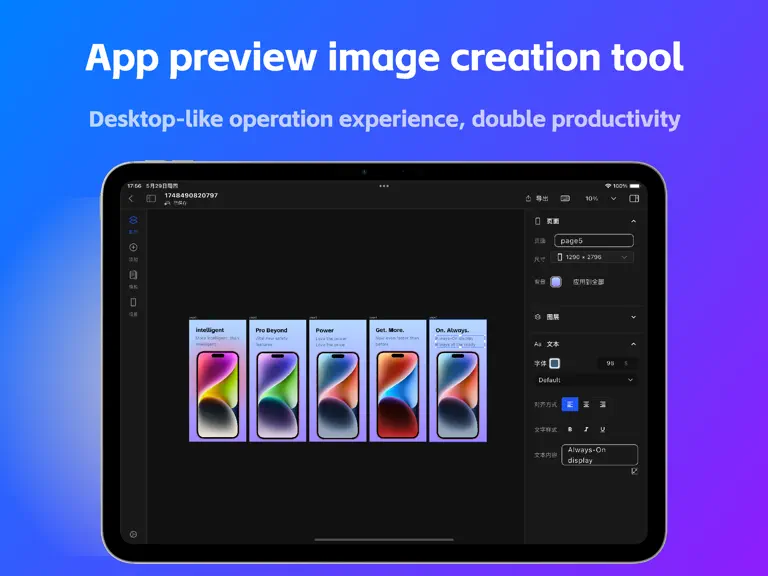Click the red phone mockup on Get. More. page

(398, 395)
